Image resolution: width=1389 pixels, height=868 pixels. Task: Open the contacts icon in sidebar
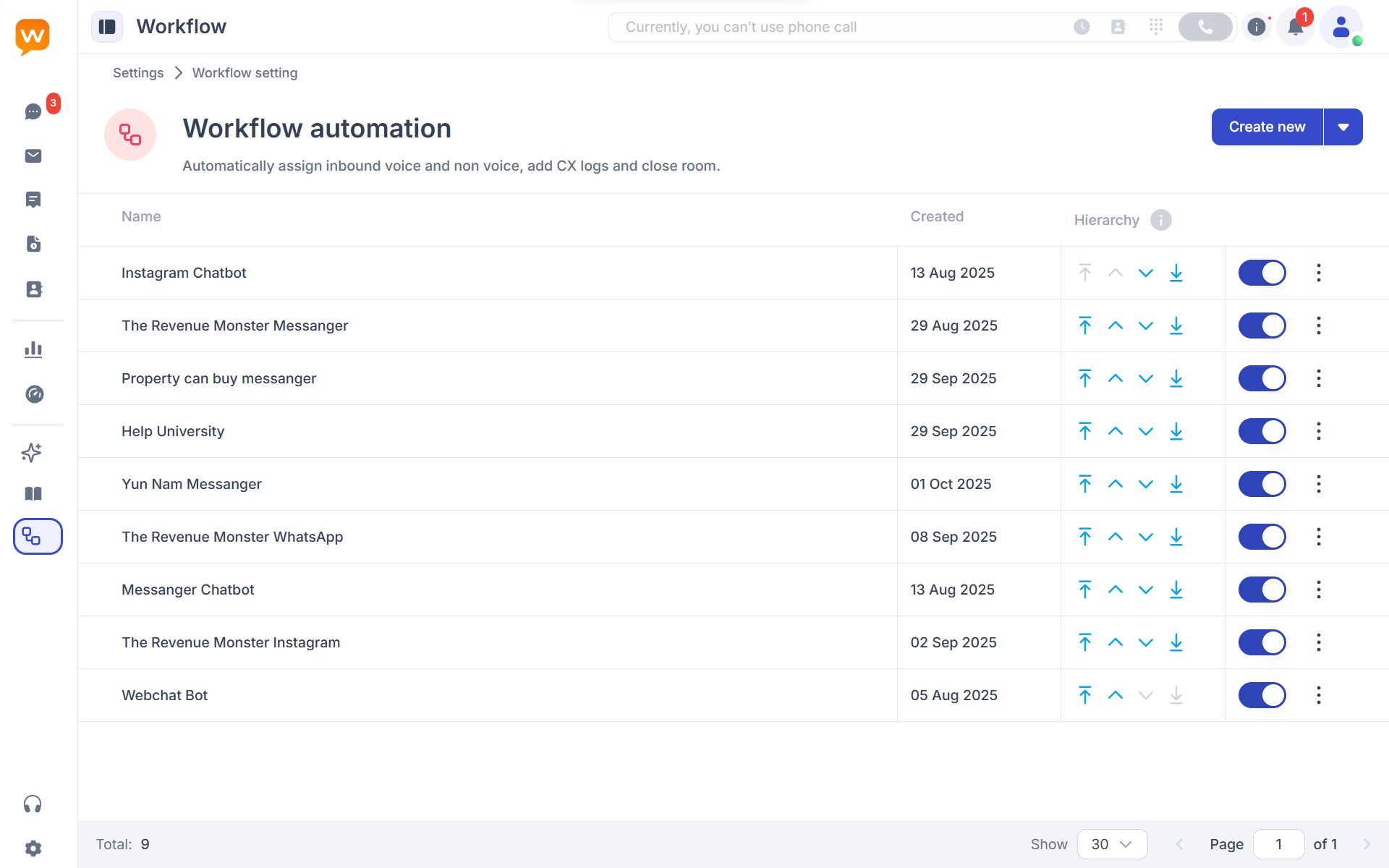coord(33,289)
